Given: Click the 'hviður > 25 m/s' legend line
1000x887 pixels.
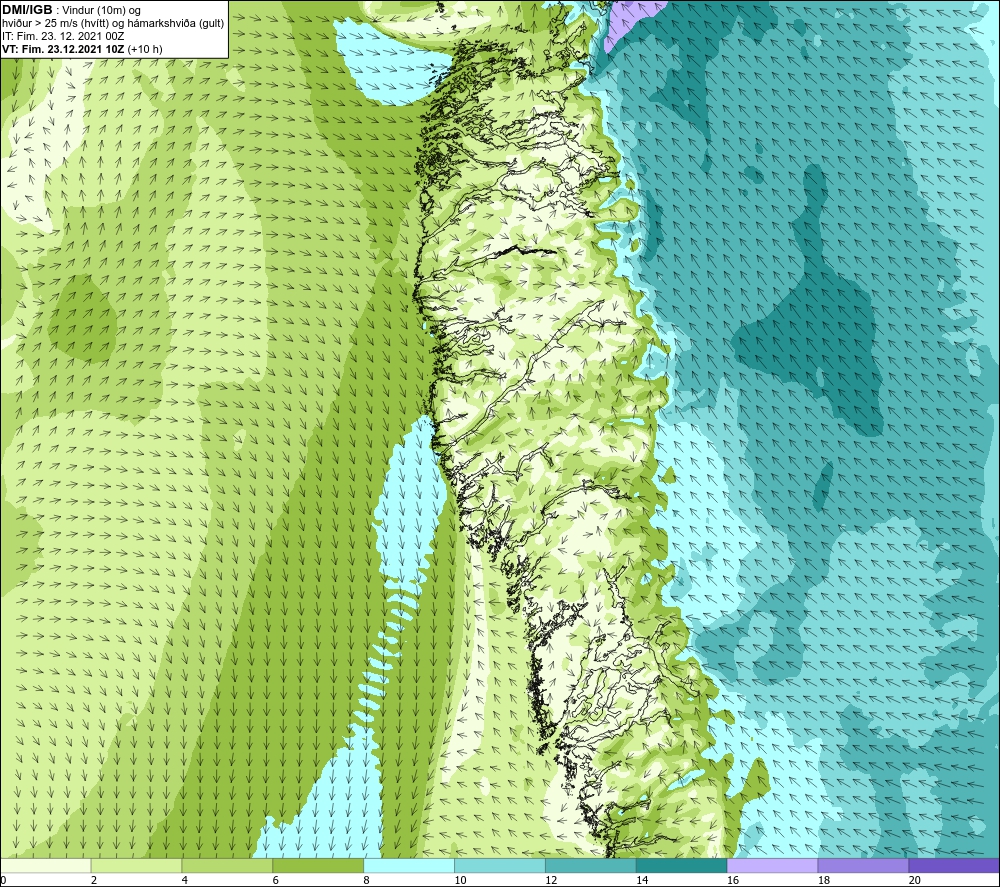Looking at the screenshot, I should [113, 23].
